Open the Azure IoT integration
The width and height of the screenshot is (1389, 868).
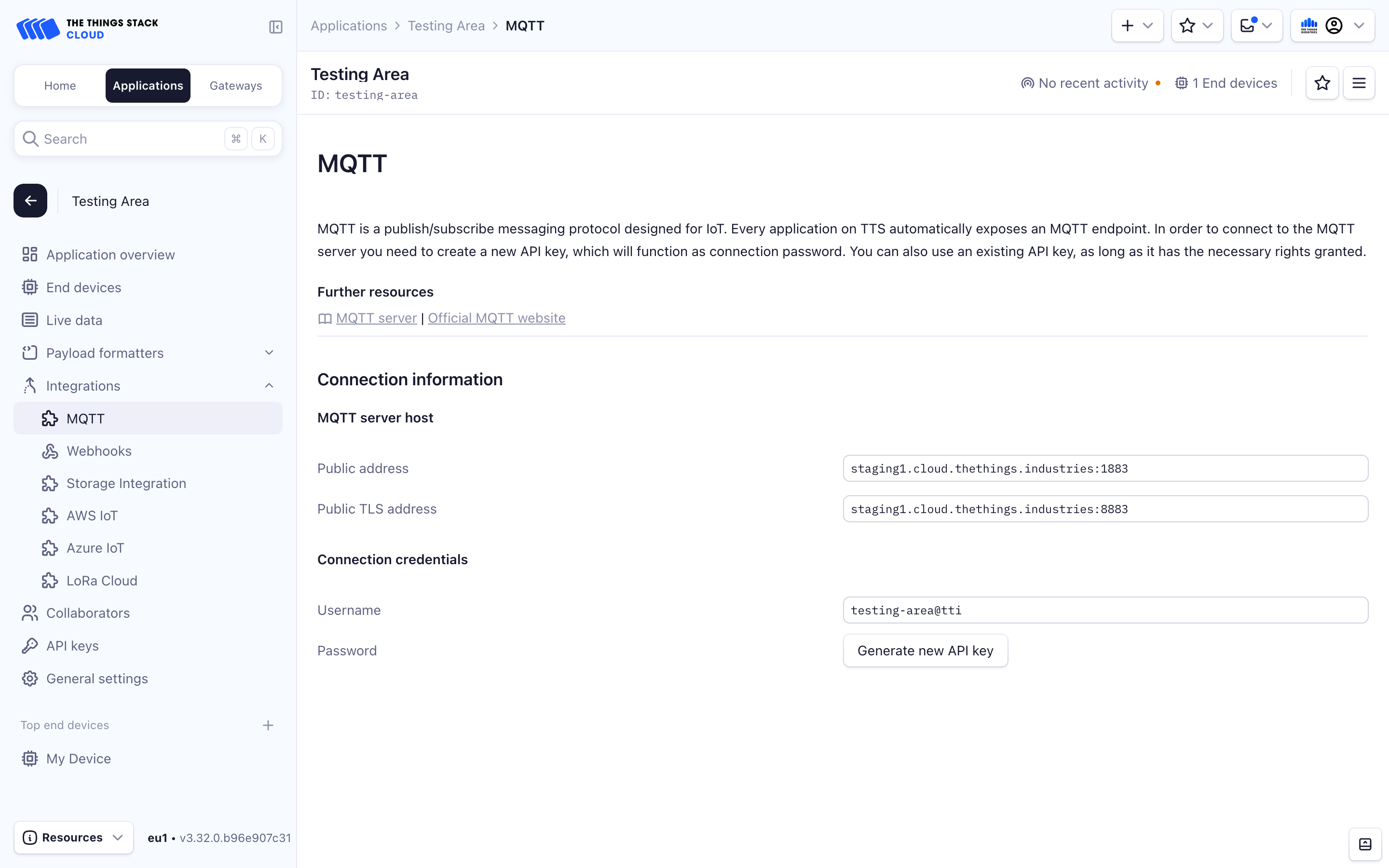point(95,548)
